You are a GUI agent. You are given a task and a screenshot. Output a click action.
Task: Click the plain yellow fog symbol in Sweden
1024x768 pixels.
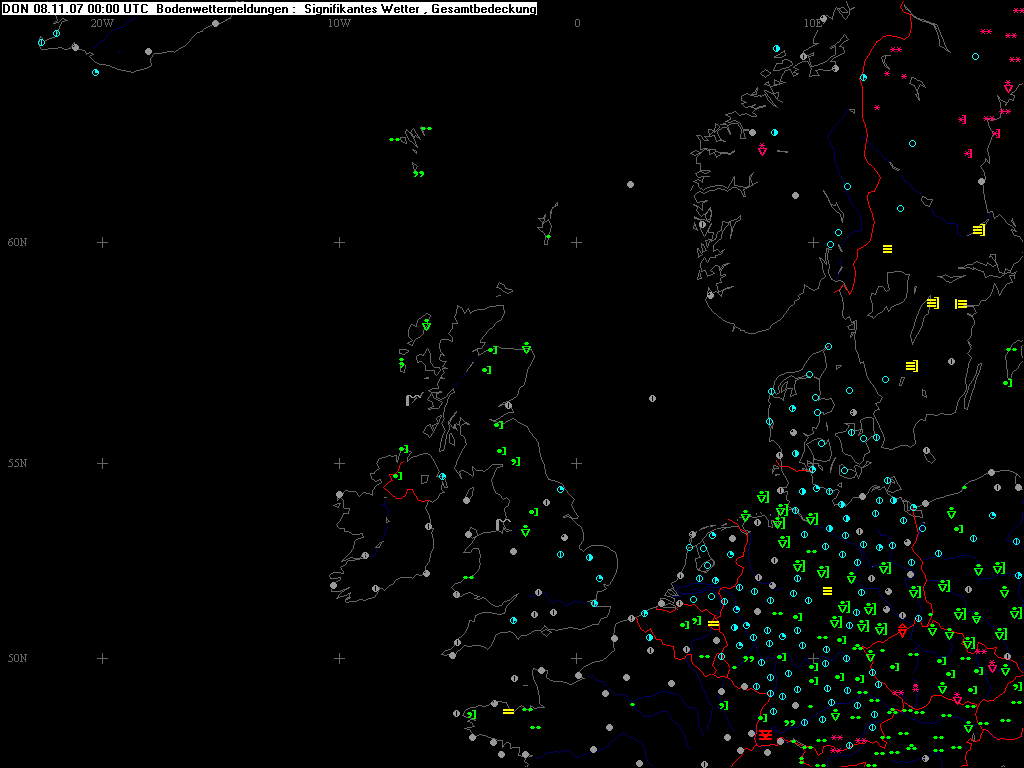[887, 248]
